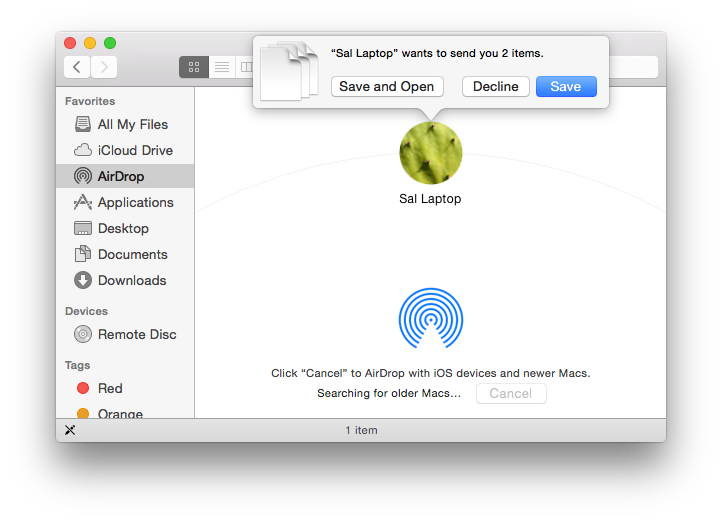Select the Red tag label
Viewport: 722px width, 522px height.
tap(110, 389)
